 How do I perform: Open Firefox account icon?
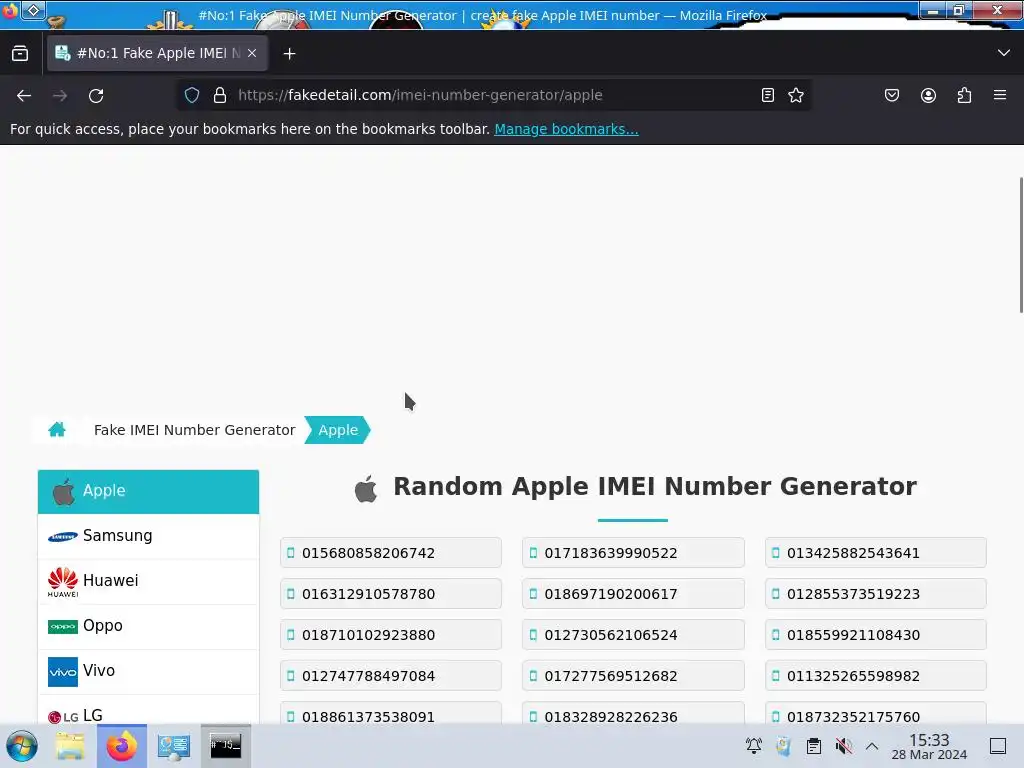point(928,95)
